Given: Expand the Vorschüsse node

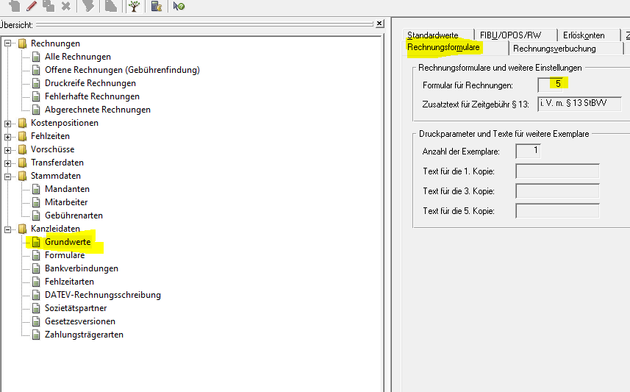Looking at the screenshot, I should (x=8, y=149).
